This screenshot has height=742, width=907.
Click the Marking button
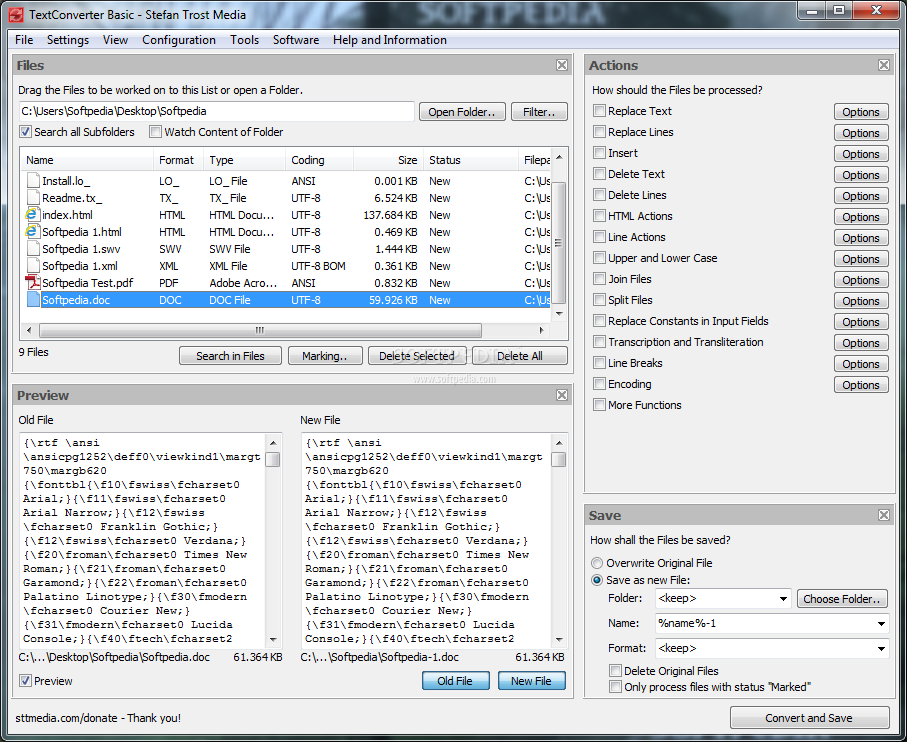(325, 356)
